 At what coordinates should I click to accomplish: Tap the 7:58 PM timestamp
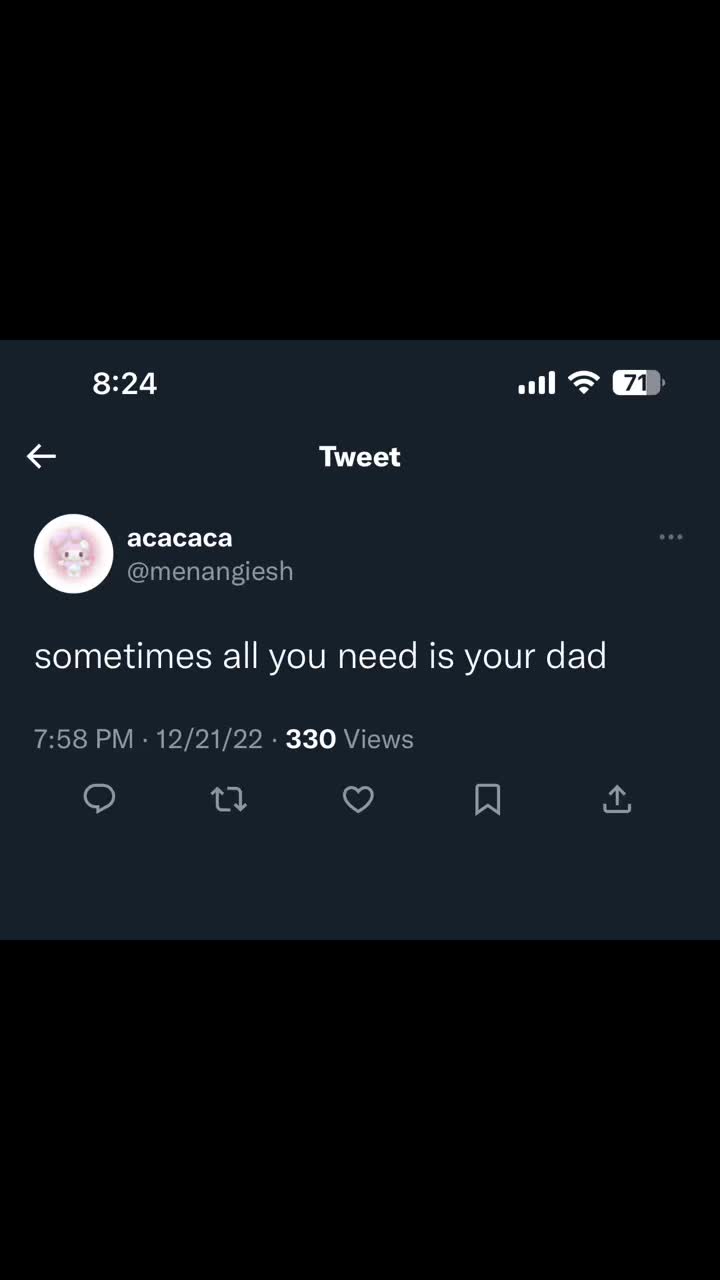83,739
